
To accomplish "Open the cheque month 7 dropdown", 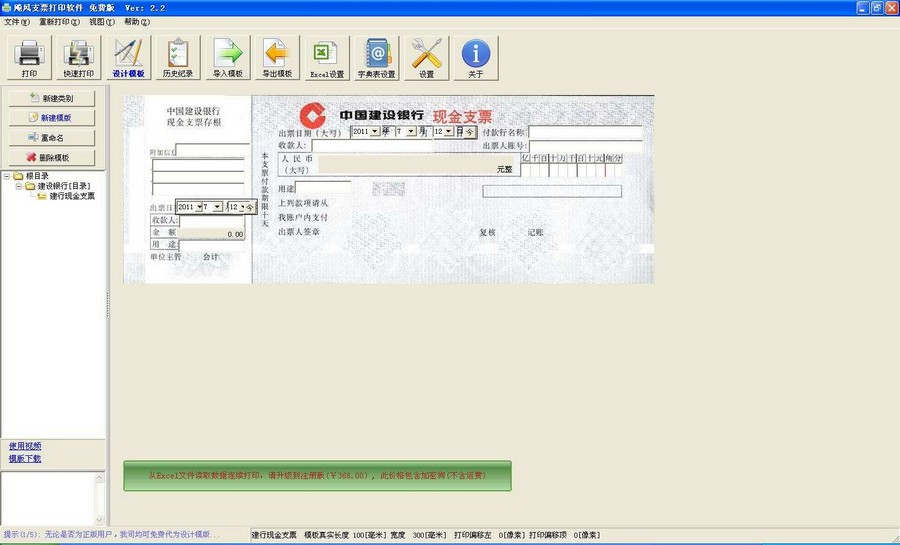I will pos(411,131).
